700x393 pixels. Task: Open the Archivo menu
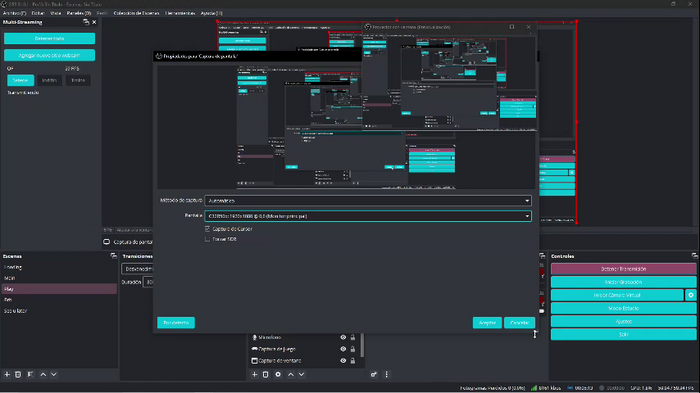point(14,13)
